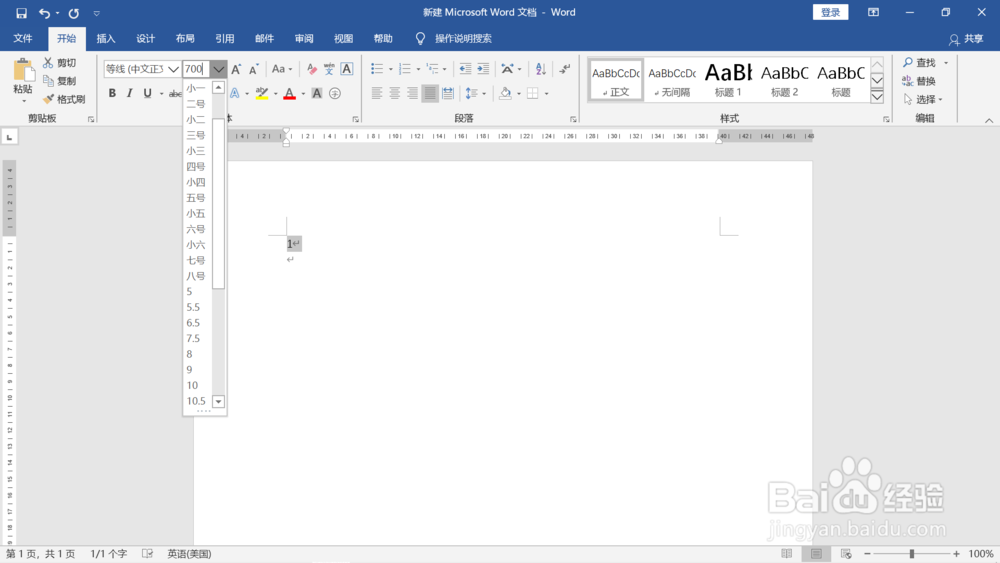This screenshot has height=563, width=1000.
Task: Copy selection with 复制
Action: pos(60,81)
